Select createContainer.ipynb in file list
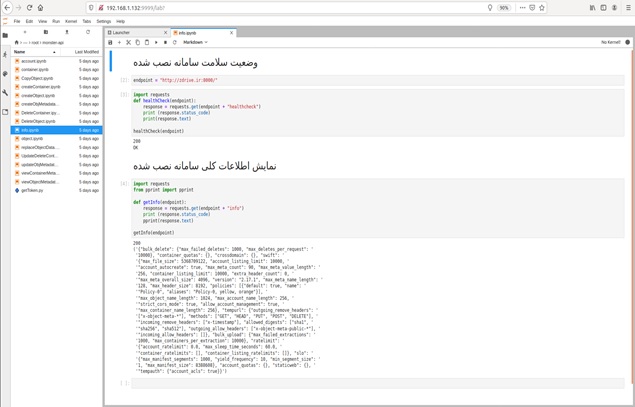Screen dimensions: 635x407 coord(56,87)
